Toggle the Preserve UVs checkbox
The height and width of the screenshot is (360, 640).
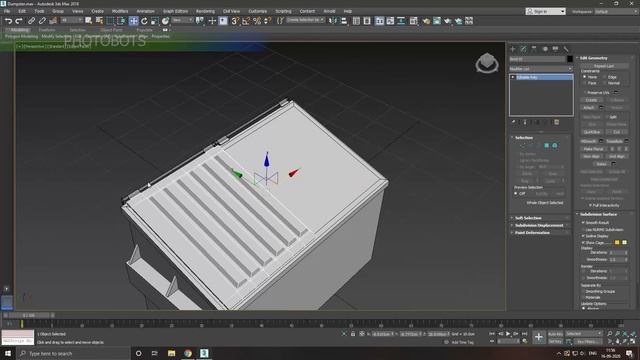pos(584,93)
